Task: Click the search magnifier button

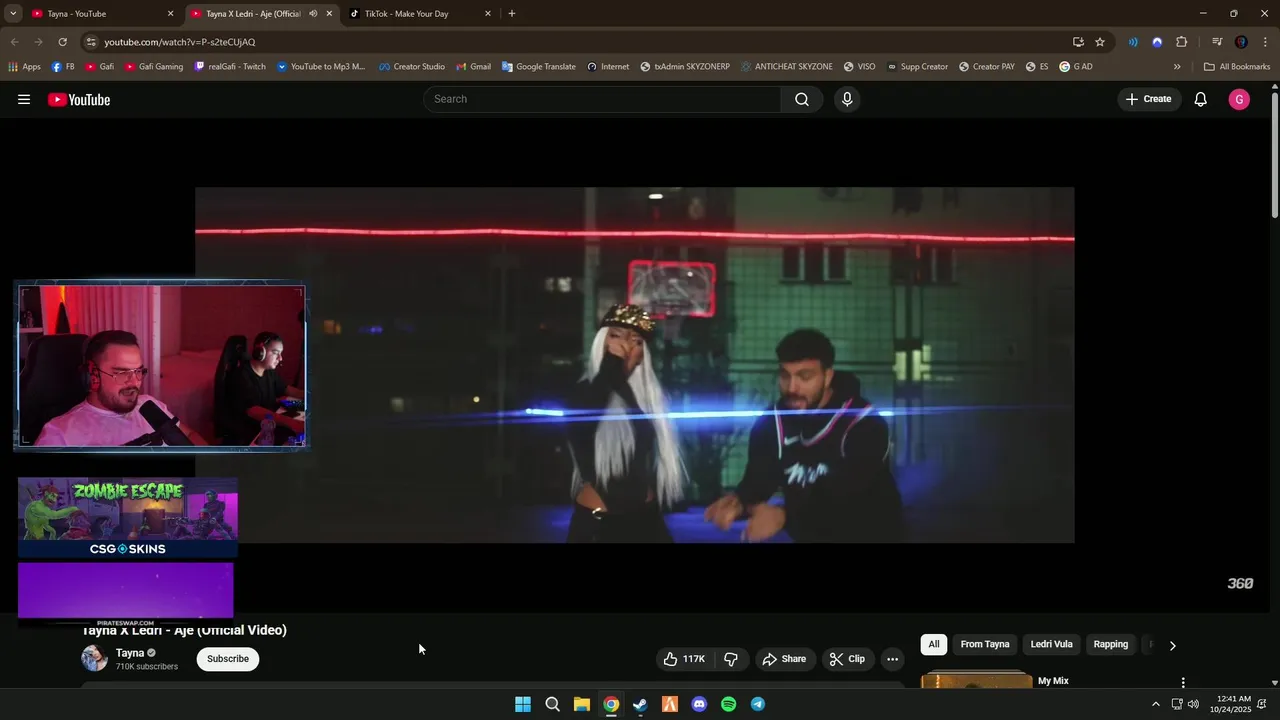Action: tap(802, 99)
